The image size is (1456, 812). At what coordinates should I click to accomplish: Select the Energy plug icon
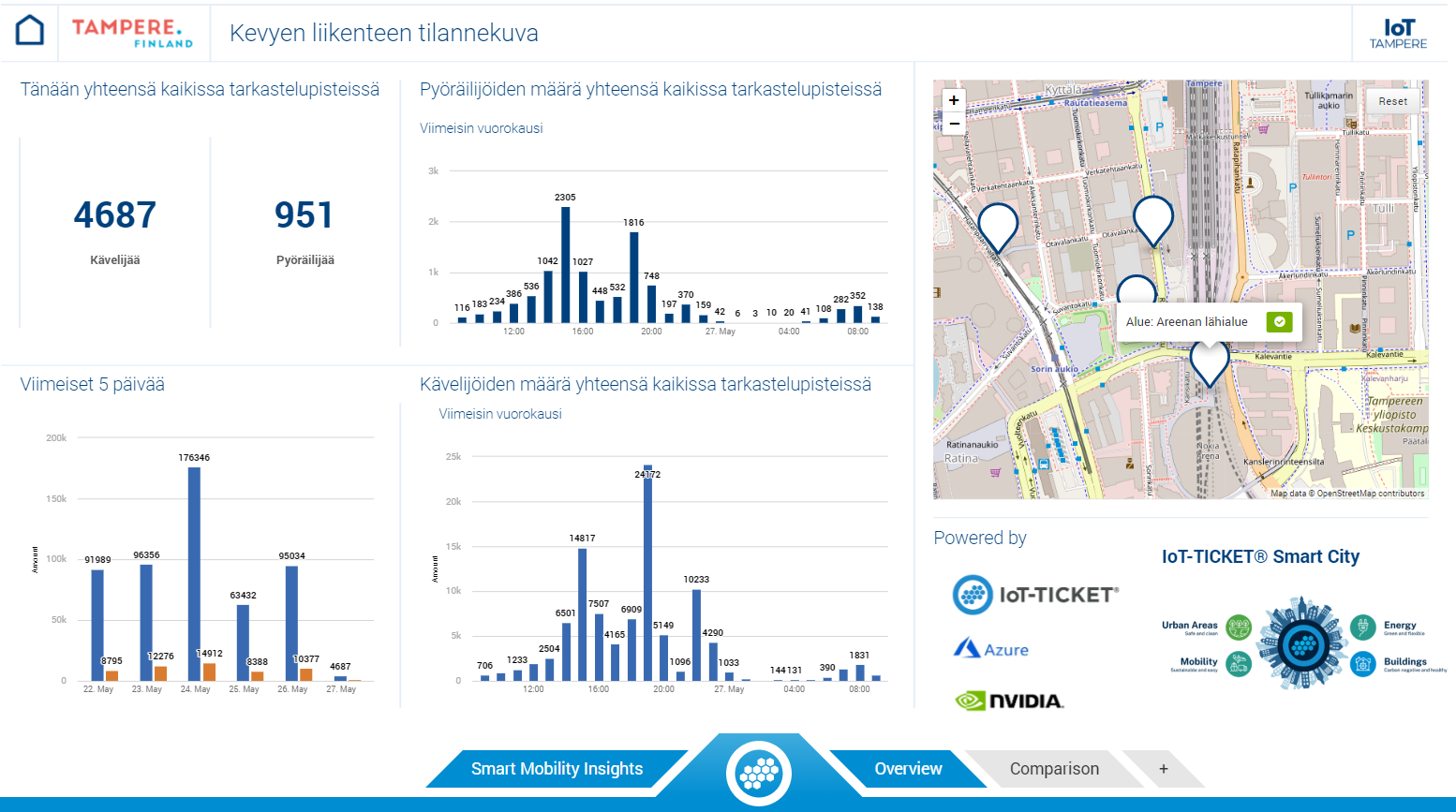point(1363,627)
